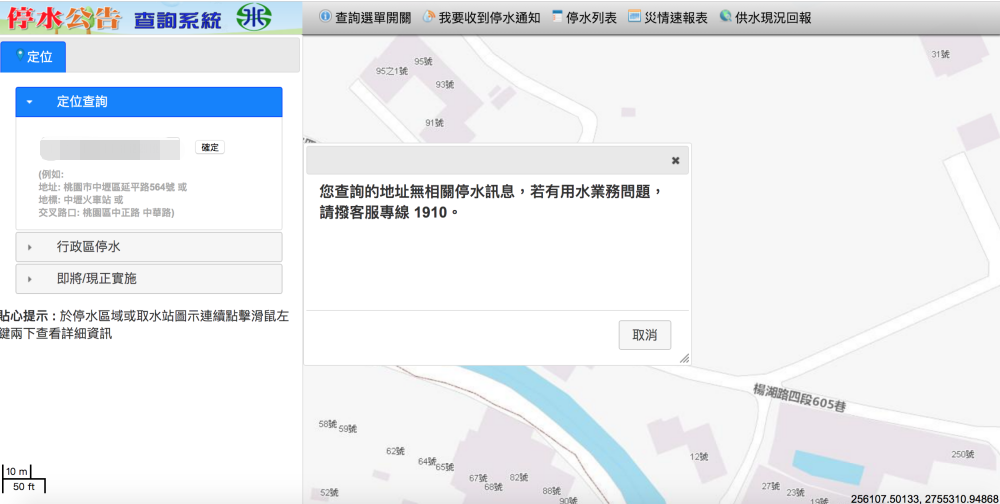Click the dialog's bottom-right resize handle
The image size is (1000, 504).
coord(685,359)
